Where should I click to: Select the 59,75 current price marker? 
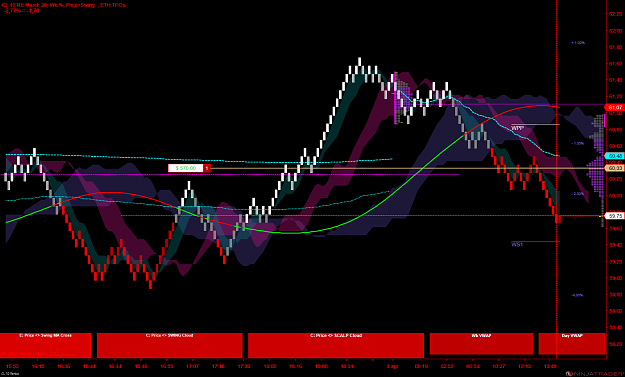click(x=615, y=216)
